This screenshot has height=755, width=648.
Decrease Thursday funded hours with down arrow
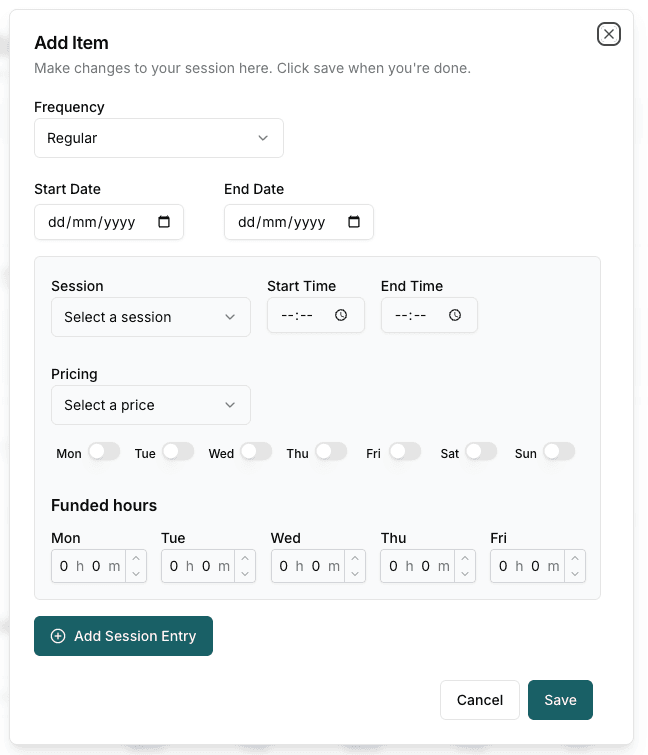[465, 574]
